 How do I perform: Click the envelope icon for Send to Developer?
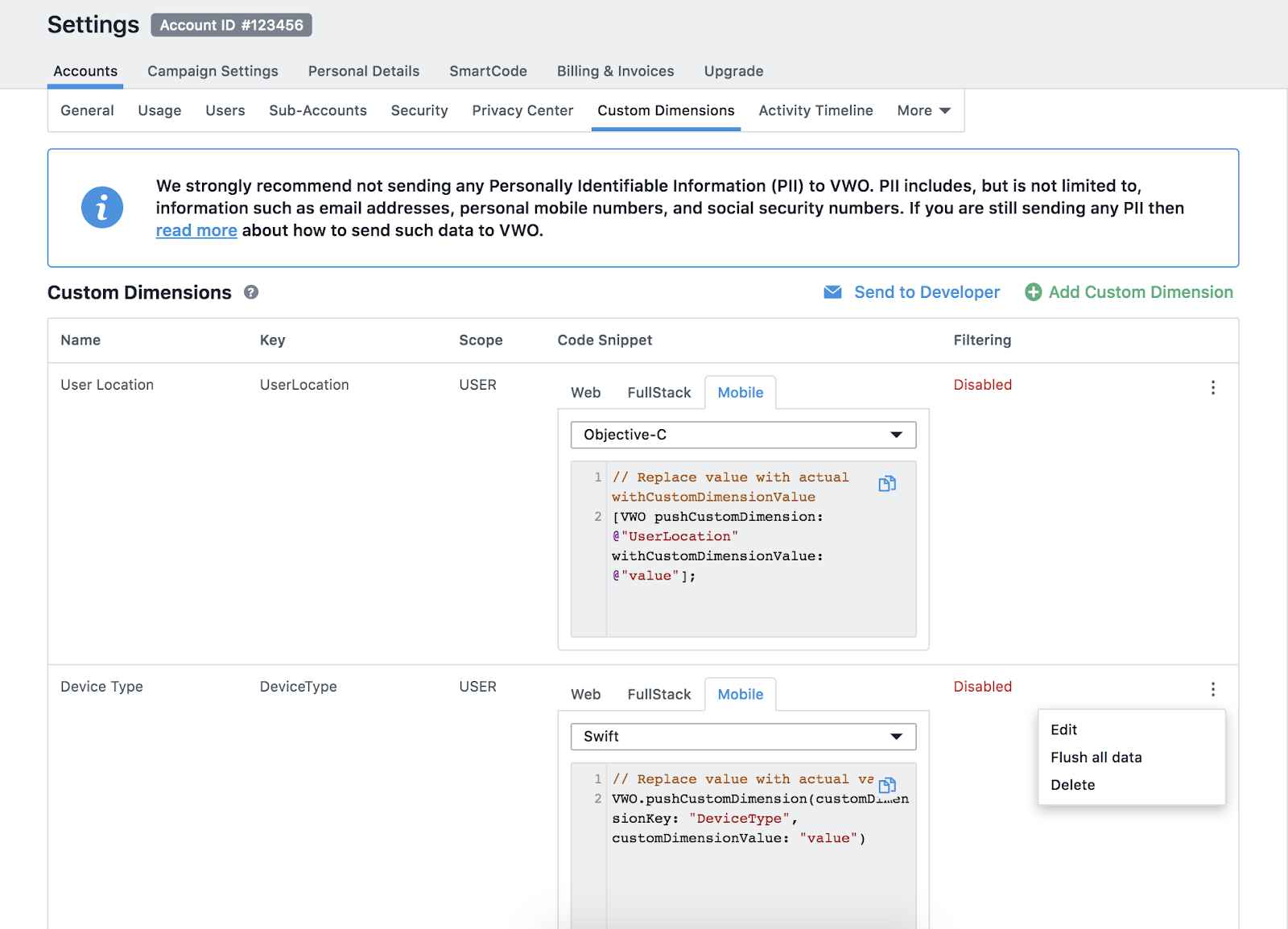[x=832, y=292]
